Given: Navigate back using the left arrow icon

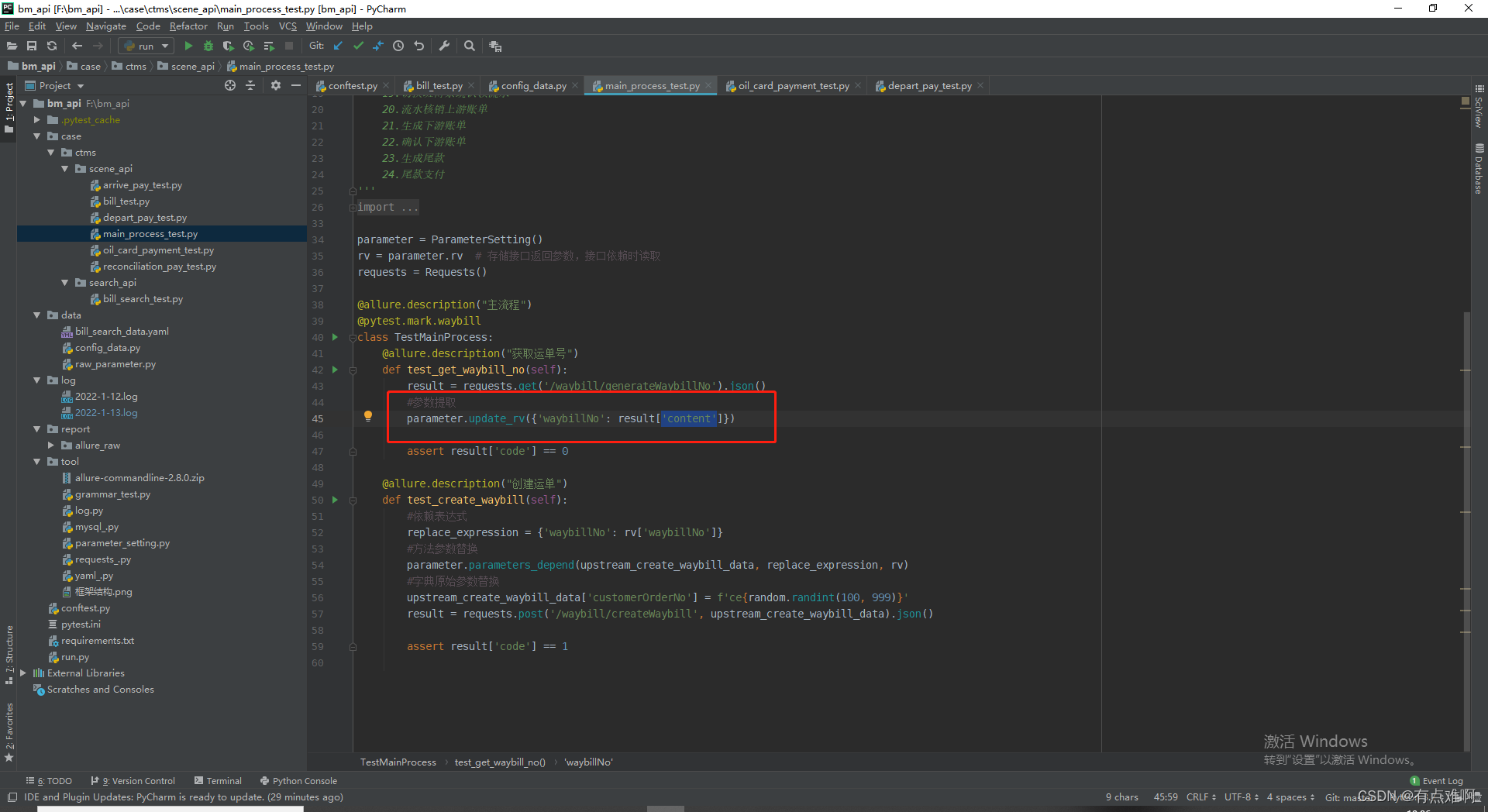Looking at the screenshot, I should pos(77,46).
